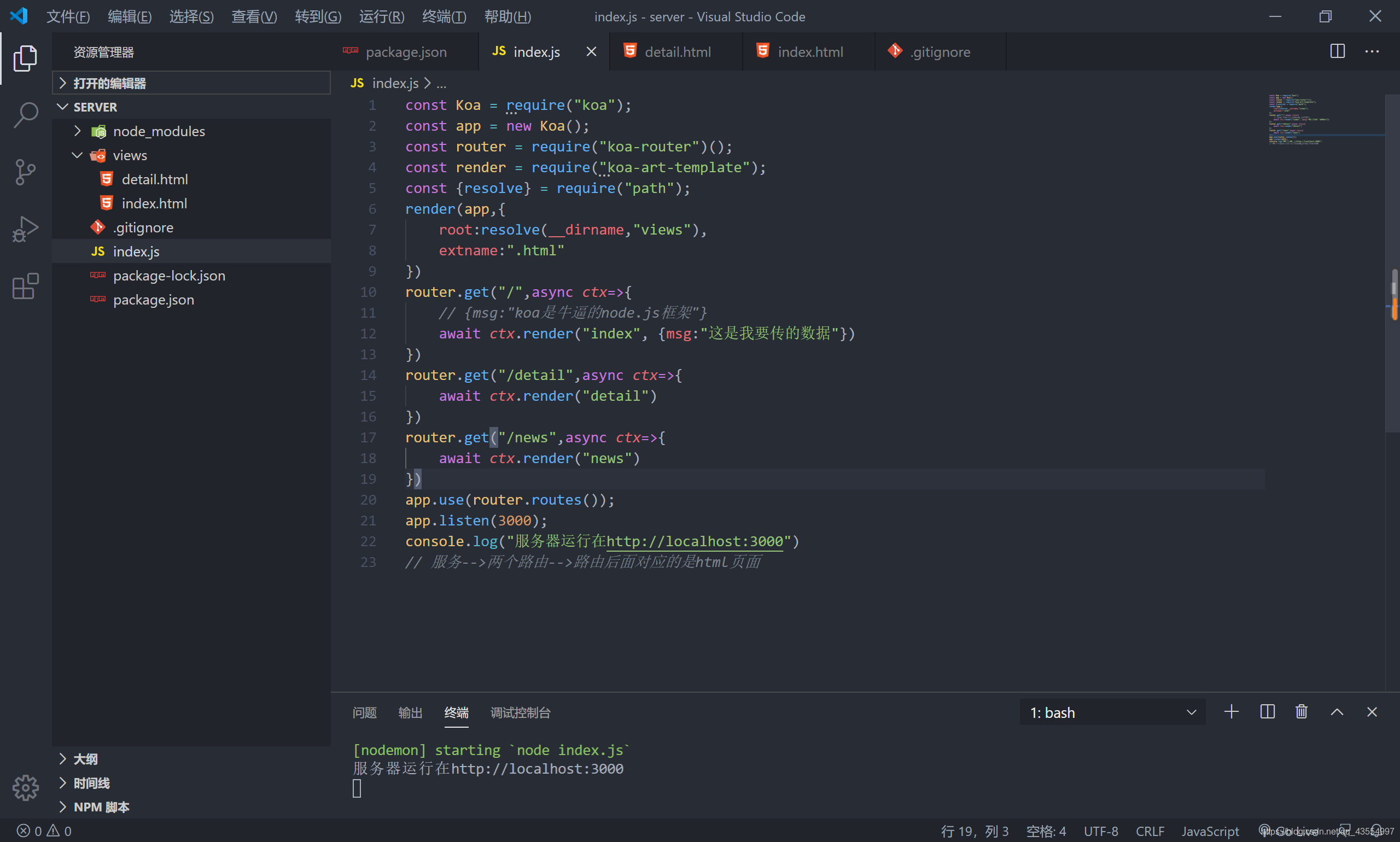Open the 编辑(E) menu

pos(130,16)
